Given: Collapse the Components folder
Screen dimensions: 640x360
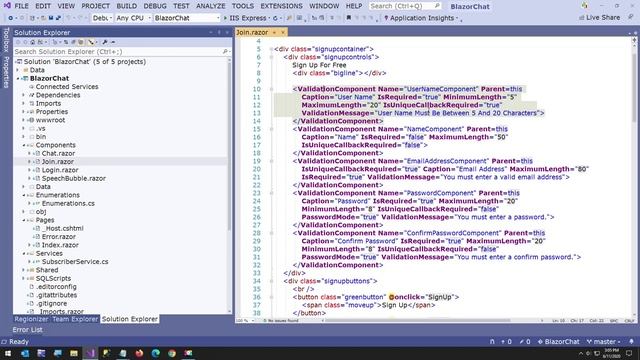Looking at the screenshot, I should (24, 145).
